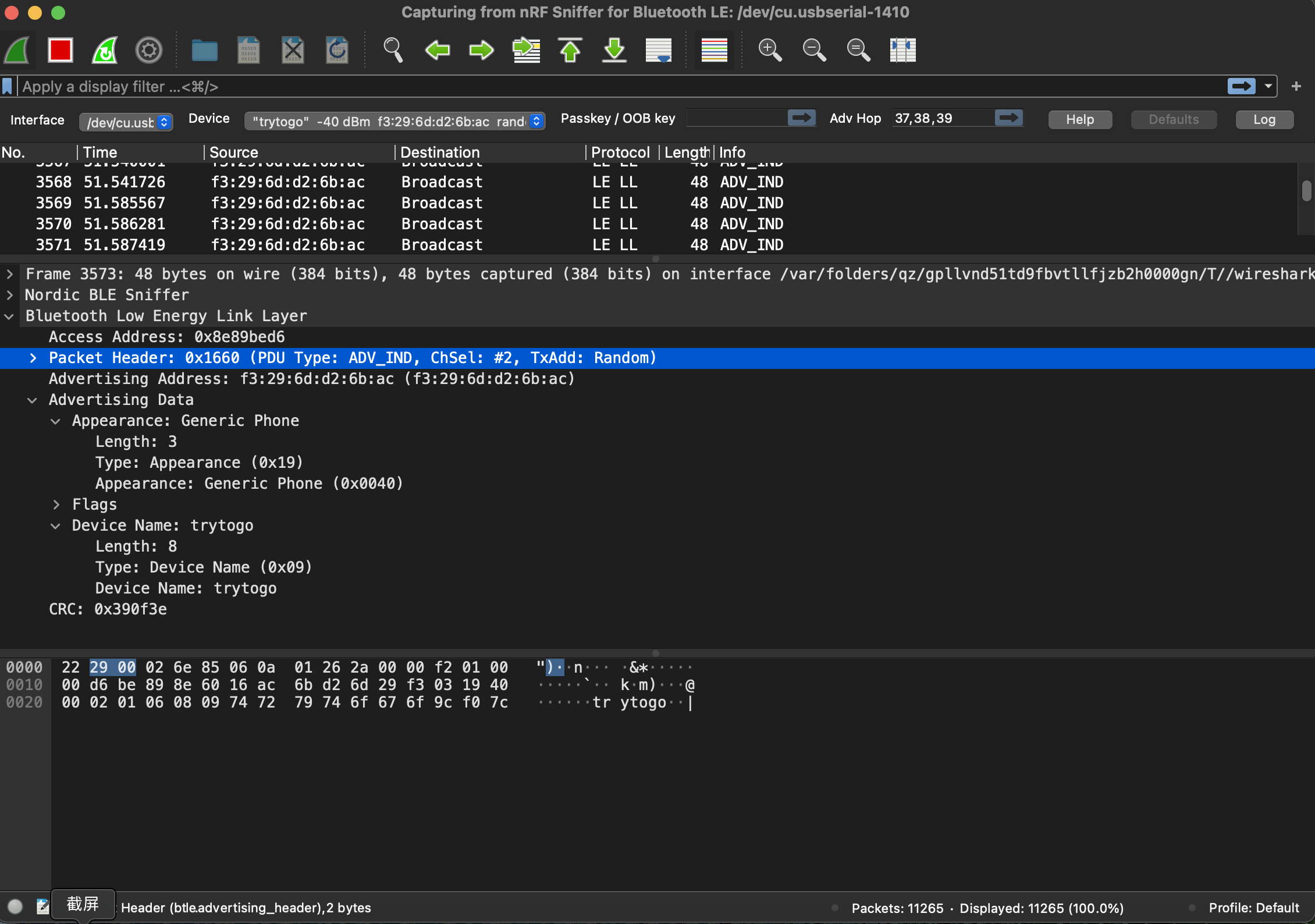Viewport: 1315px width, 924px height.
Task: Click the 0010 hex offset row
Action: (x=24, y=685)
